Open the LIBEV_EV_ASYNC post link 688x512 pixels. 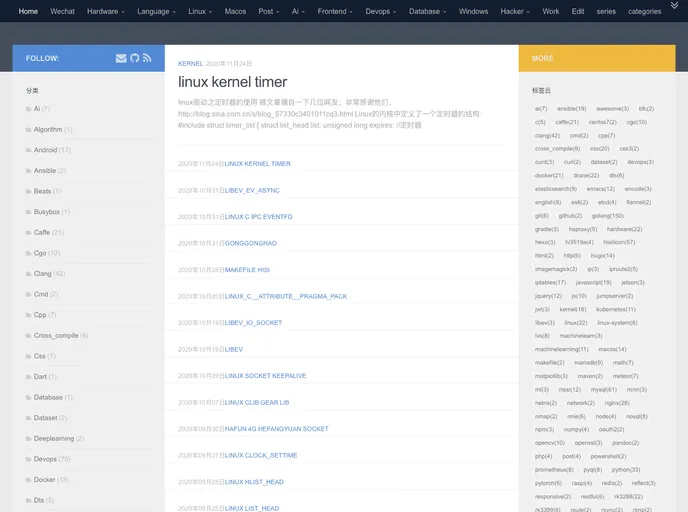(x=252, y=190)
